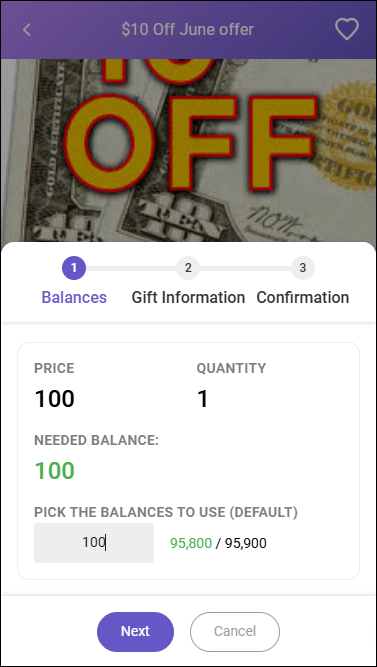Select step 3 circle in the stepper
The width and height of the screenshot is (377, 667).
coord(303,268)
